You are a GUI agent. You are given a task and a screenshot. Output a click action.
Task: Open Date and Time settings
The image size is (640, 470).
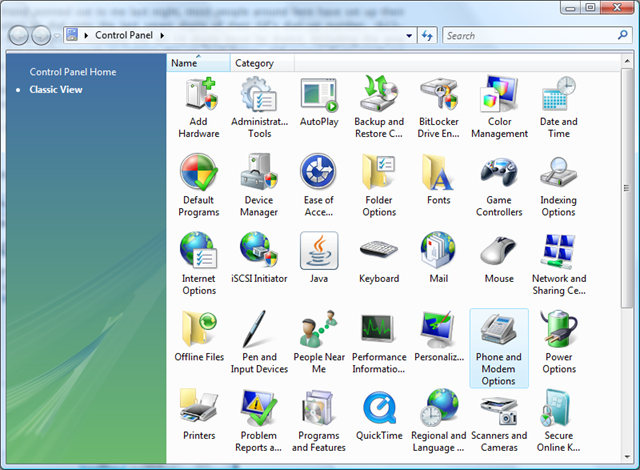[558, 107]
